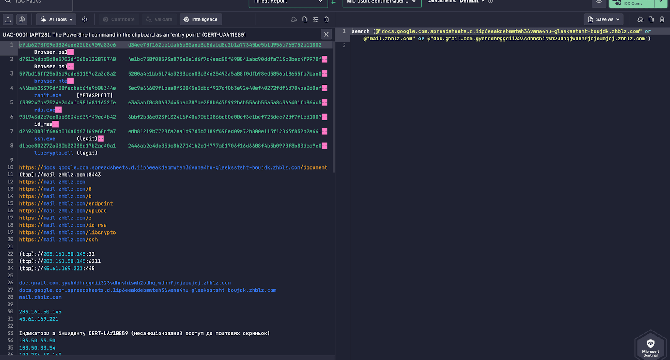Open the Microsoft Sentinel target platform dropdown

pyautogui.click(x=382, y=3)
